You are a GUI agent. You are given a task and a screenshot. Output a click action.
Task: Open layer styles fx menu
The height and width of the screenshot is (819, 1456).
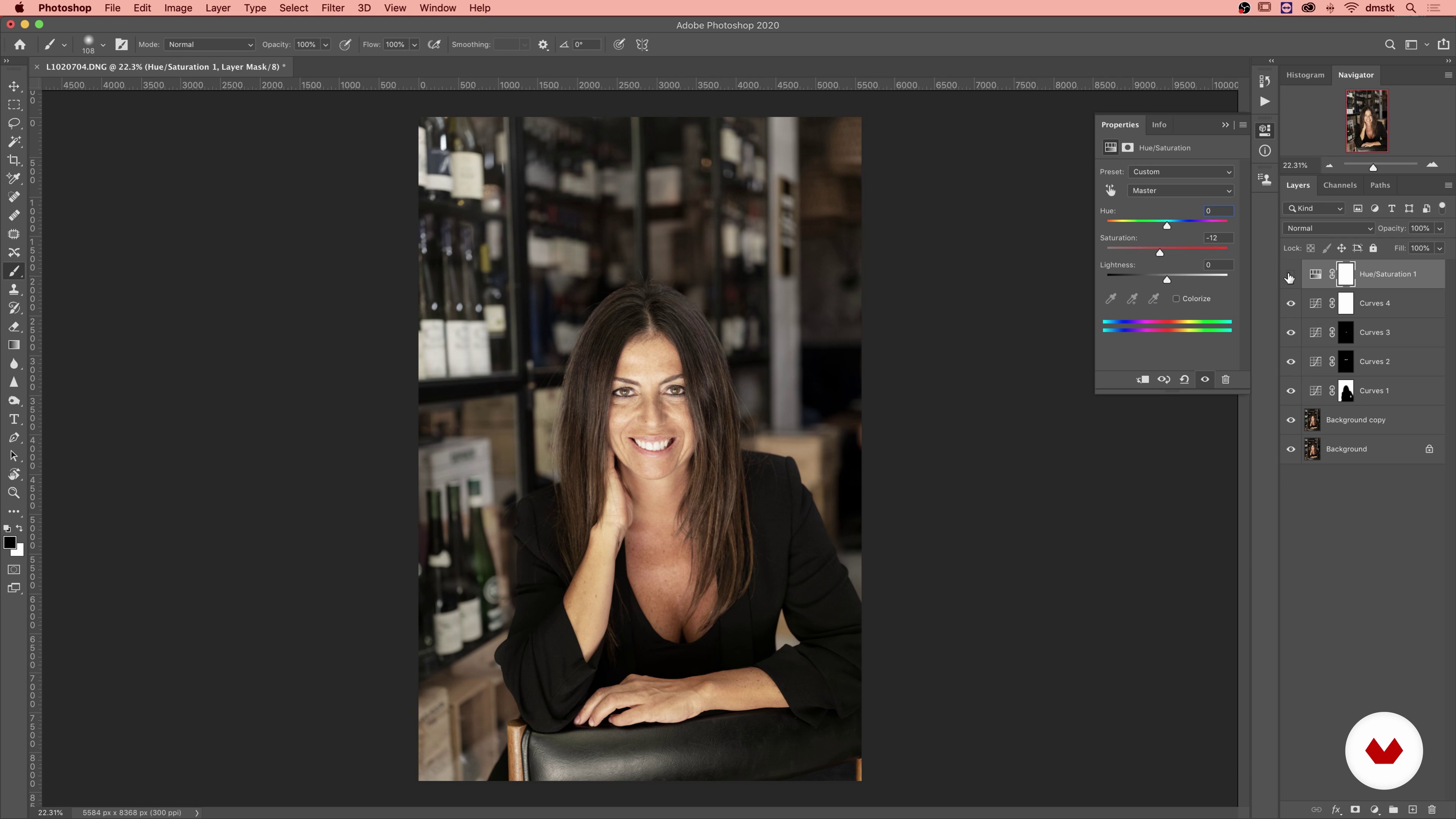pyautogui.click(x=1335, y=810)
